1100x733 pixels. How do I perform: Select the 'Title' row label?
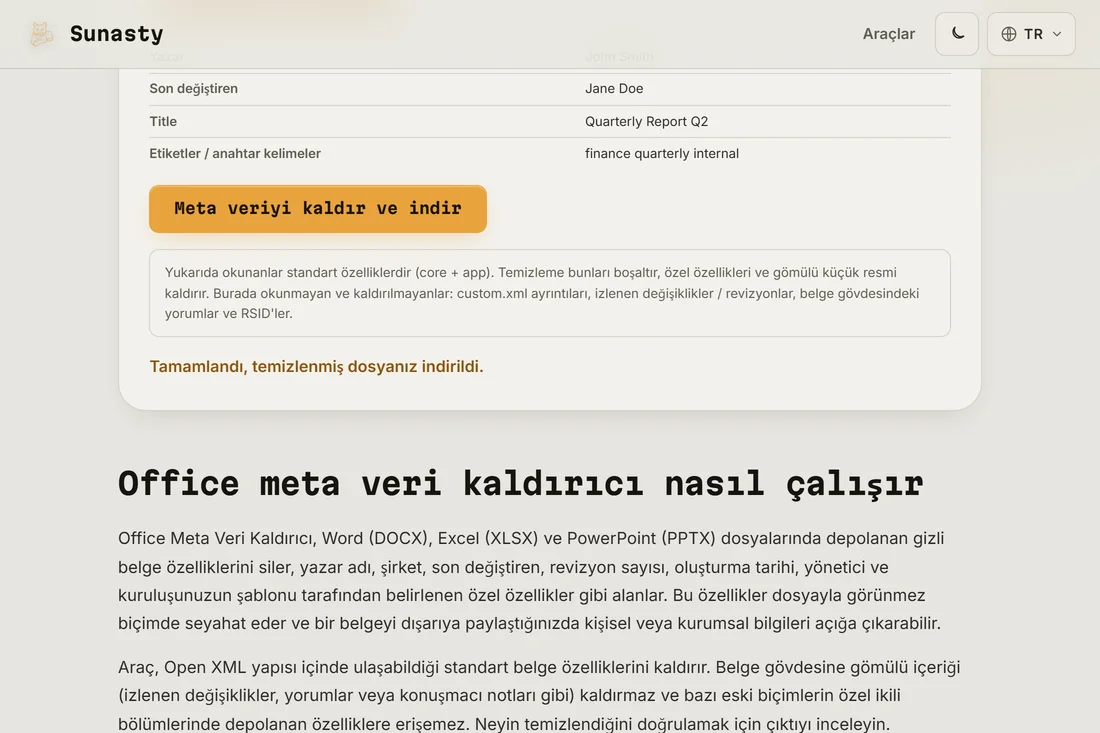(163, 121)
